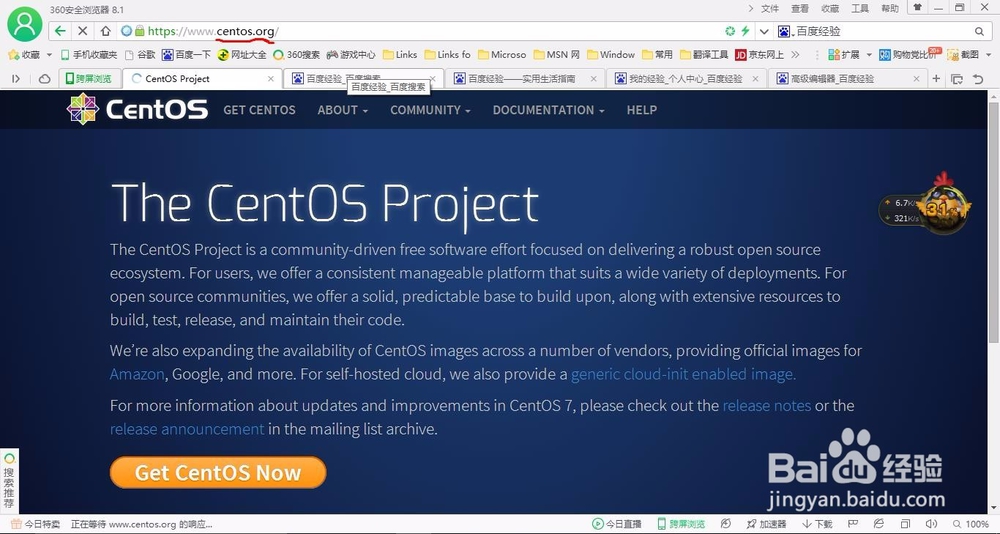The image size is (1000, 534).
Task: Open the 文件 menu
Action: (x=770, y=8)
